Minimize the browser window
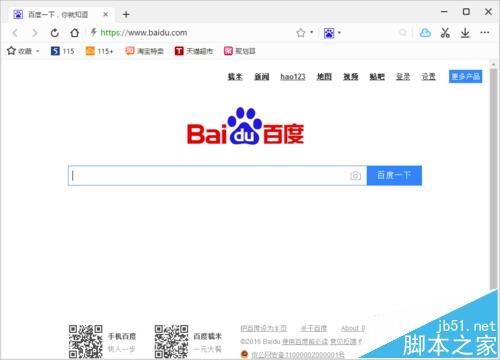 444,12
